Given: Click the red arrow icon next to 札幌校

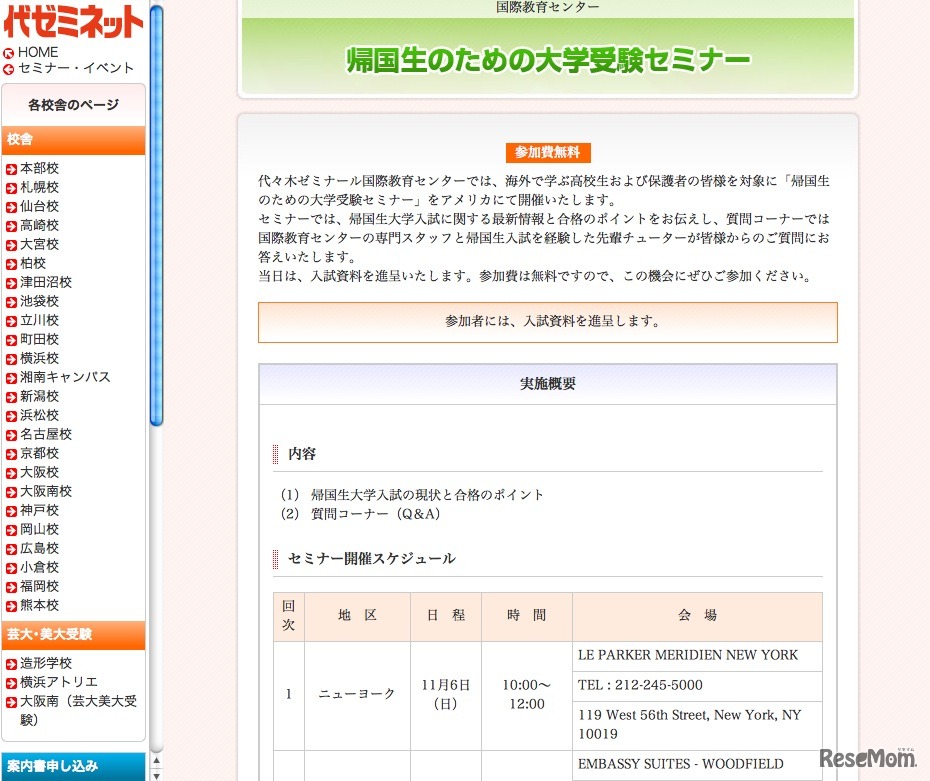Looking at the screenshot, I should pyautogui.click(x=11, y=188).
